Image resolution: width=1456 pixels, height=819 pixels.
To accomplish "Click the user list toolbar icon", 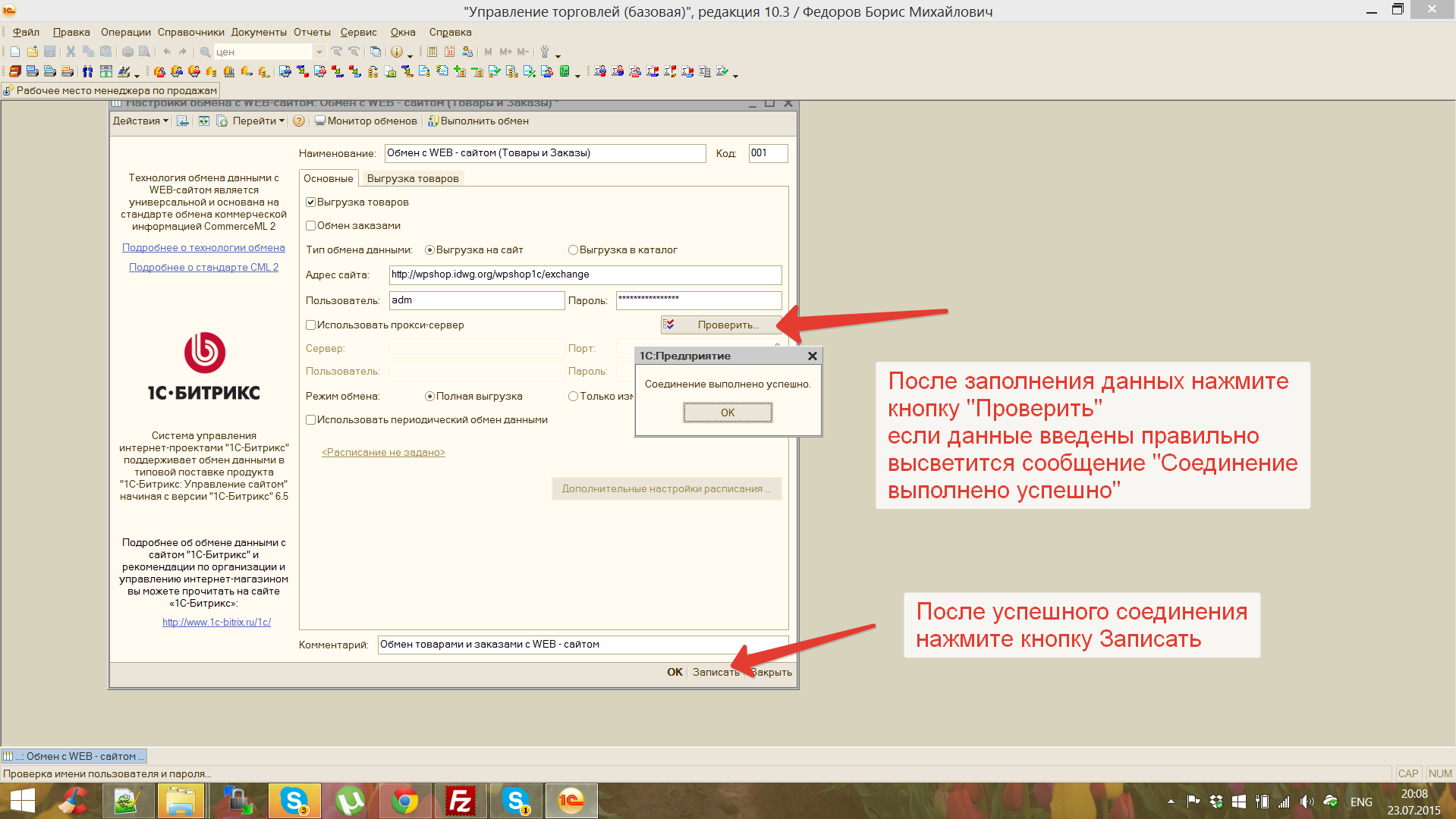I will point(467,52).
